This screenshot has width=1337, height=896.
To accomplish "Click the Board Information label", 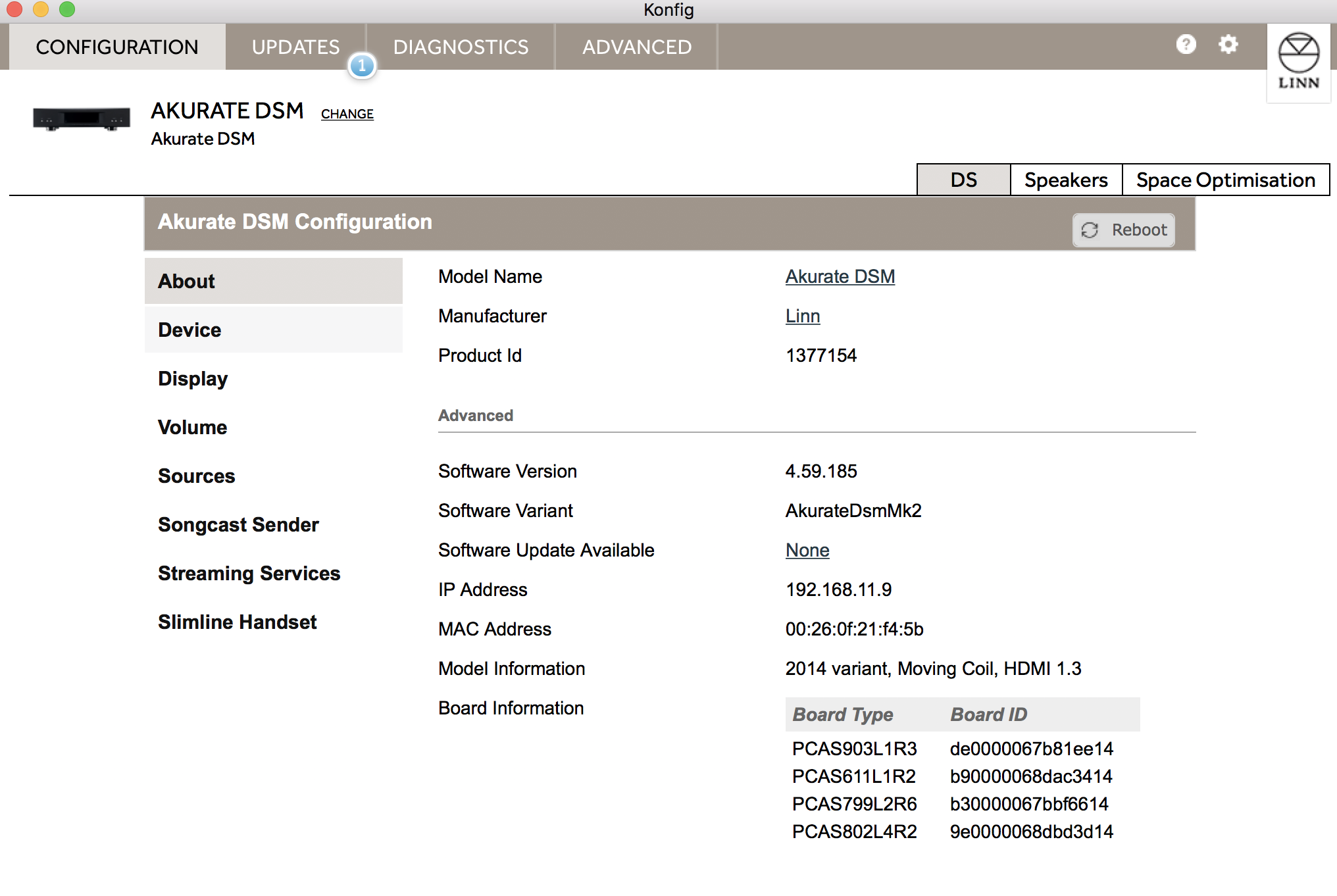I will pyautogui.click(x=511, y=708).
